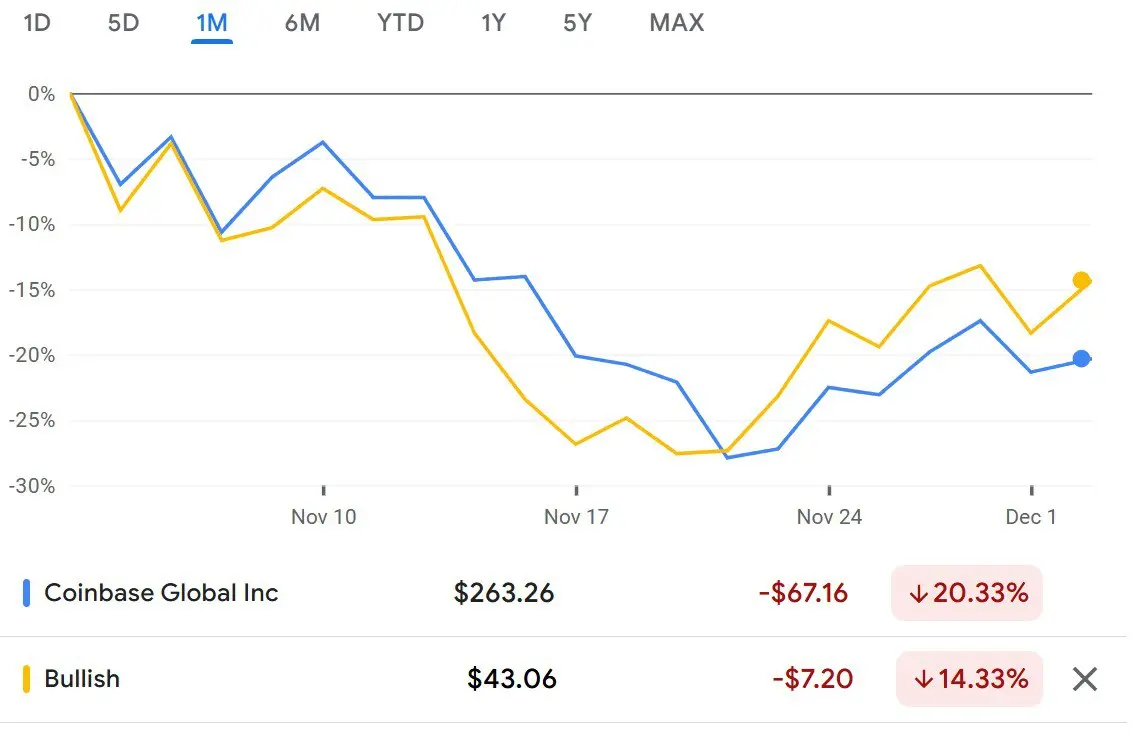Select the active 1M range tab
Screen dimensions: 1147x738
(211, 23)
